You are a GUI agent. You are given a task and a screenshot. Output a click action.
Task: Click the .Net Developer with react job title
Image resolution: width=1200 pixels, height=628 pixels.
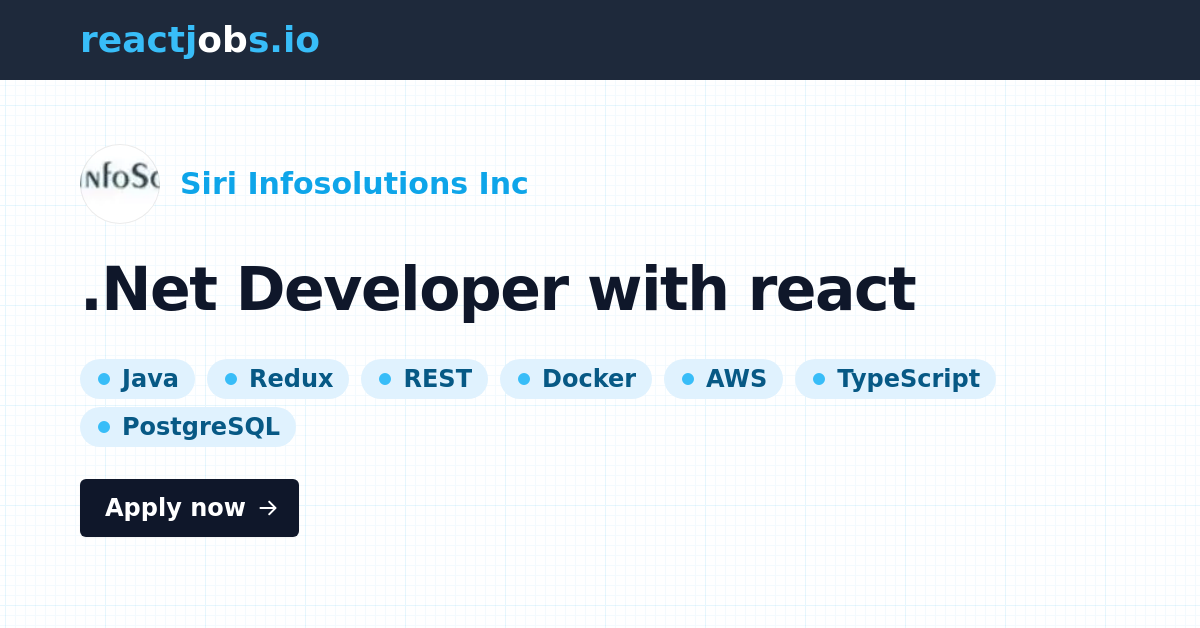(x=500, y=288)
